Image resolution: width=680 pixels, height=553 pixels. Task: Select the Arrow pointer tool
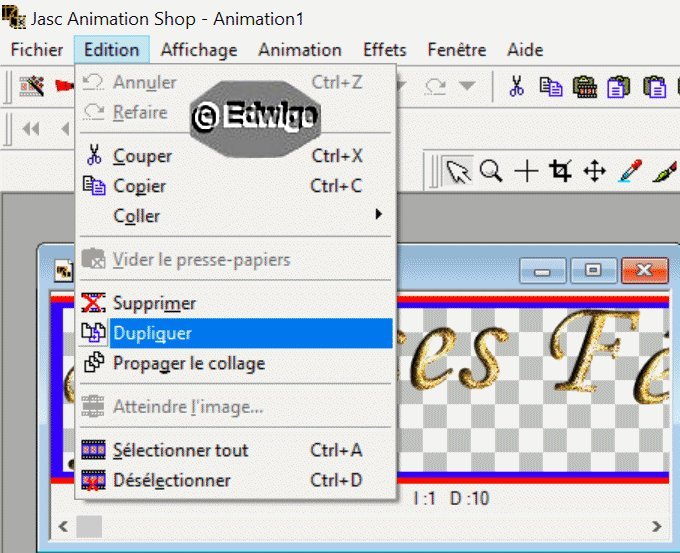click(458, 172)
